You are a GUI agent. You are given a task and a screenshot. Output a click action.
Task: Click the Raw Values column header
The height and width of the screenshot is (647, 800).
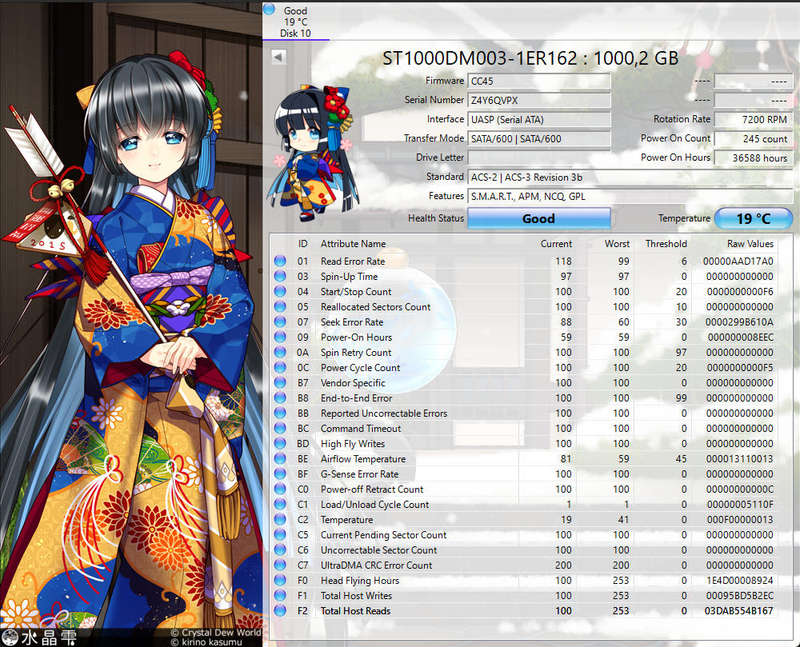pyautogui.click(x=750, y=244)
